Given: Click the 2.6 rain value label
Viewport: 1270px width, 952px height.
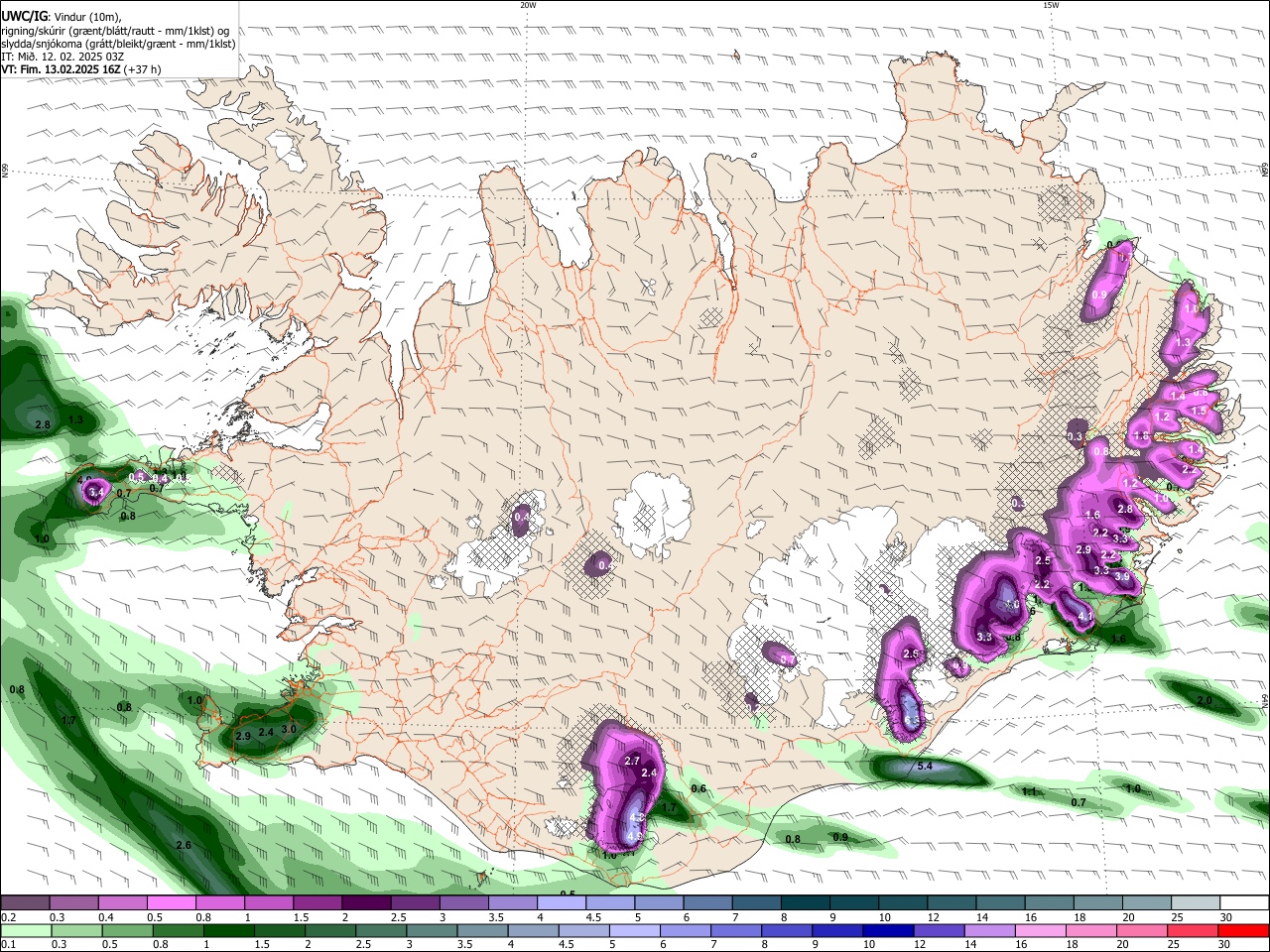Looking at the screenshot, I should (183, 846).
